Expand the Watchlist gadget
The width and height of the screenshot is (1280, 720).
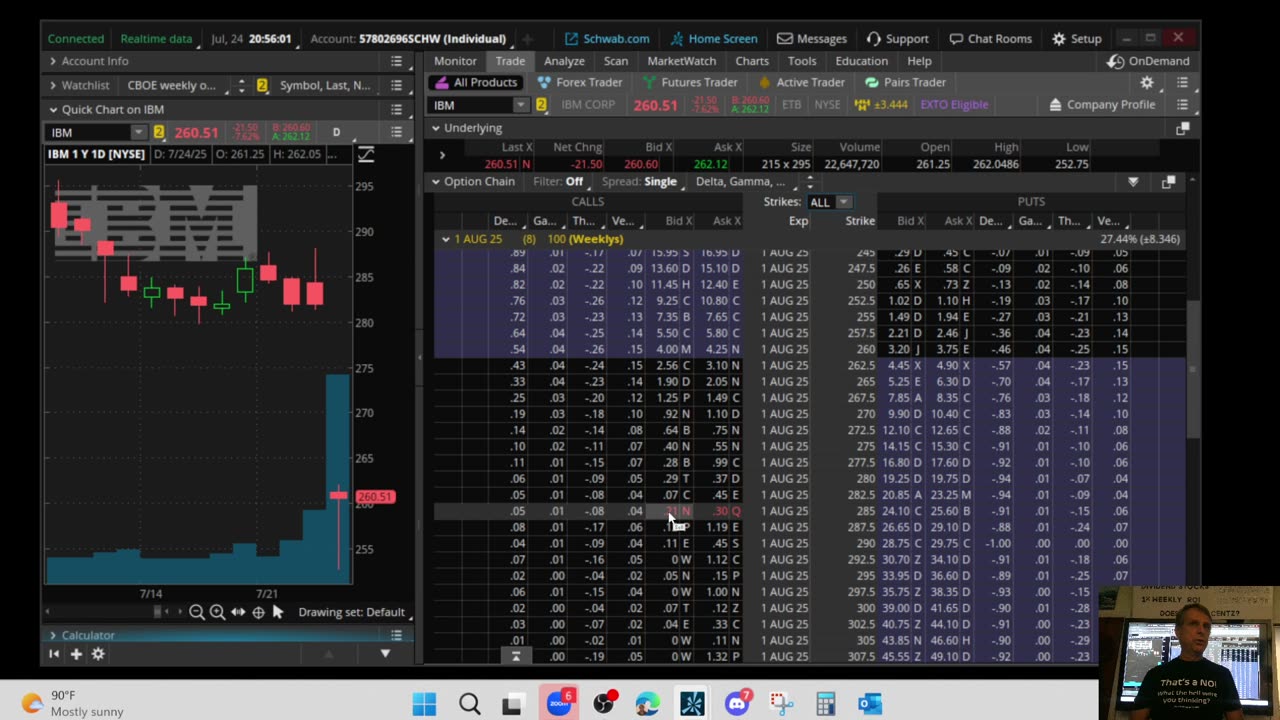pos(52,85)
